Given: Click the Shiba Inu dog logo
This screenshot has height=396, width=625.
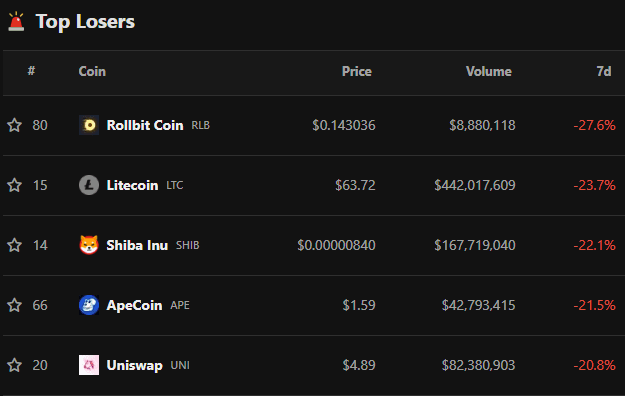Looking at the screenshot, I should point(89,245).
